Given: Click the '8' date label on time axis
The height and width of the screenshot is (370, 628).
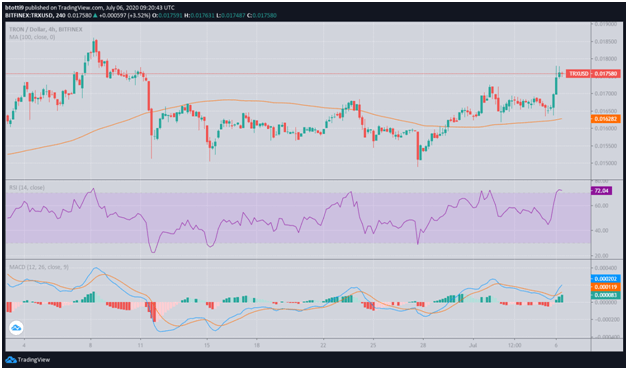Looking at the screenshot, I should (x=91, y=345).
